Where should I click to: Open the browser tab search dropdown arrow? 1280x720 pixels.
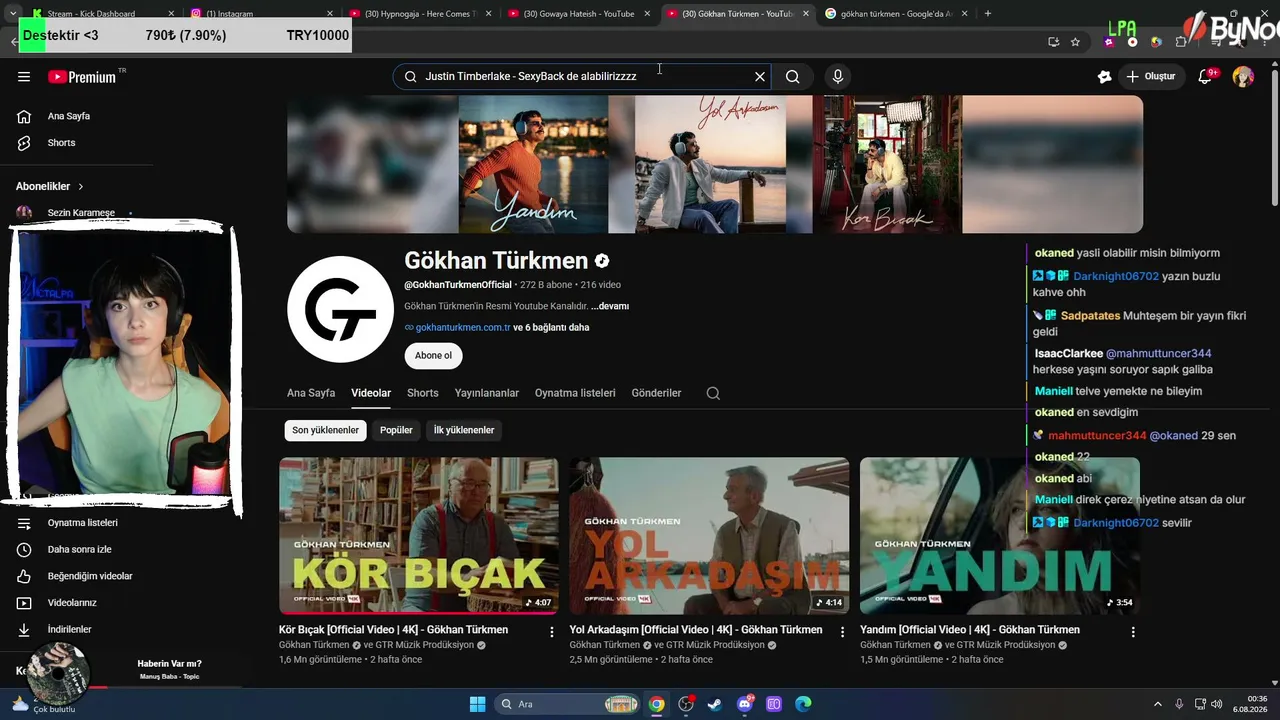point(12,13)
